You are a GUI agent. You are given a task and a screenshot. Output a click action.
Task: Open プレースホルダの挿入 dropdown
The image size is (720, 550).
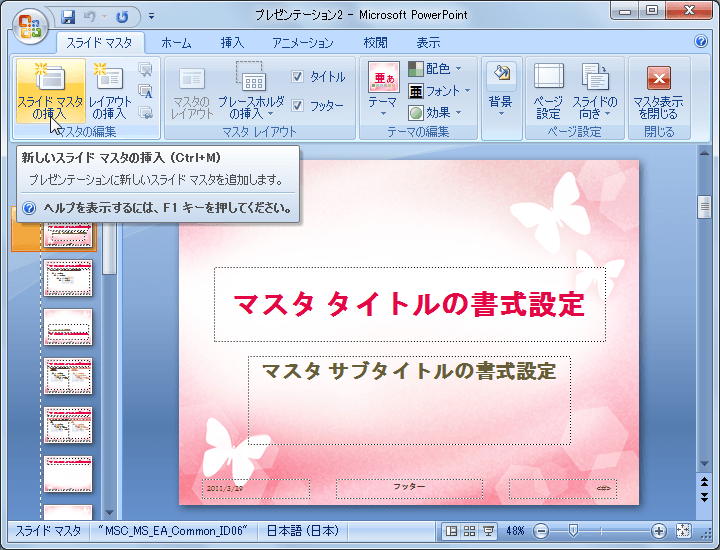click(251, 91)
